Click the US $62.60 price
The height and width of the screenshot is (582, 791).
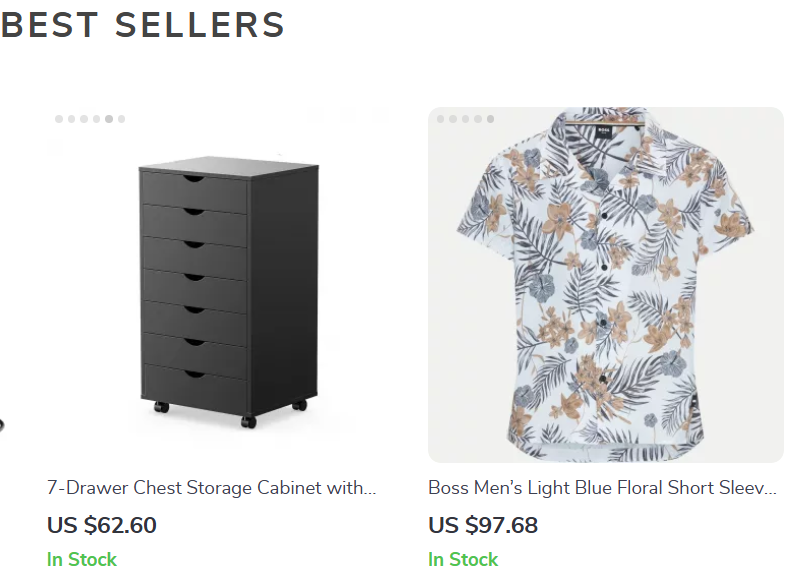[x=102, y=525]
